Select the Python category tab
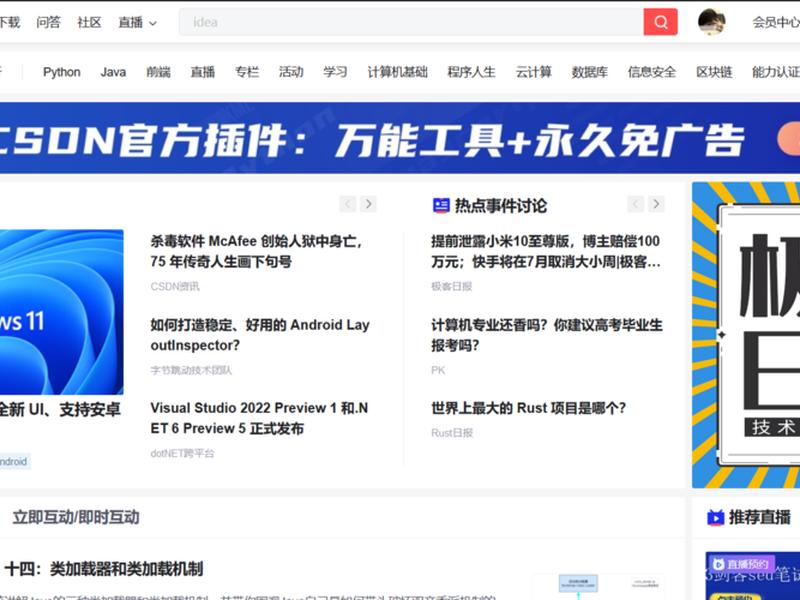The image size is (800, 600). (x=62, y=72)
